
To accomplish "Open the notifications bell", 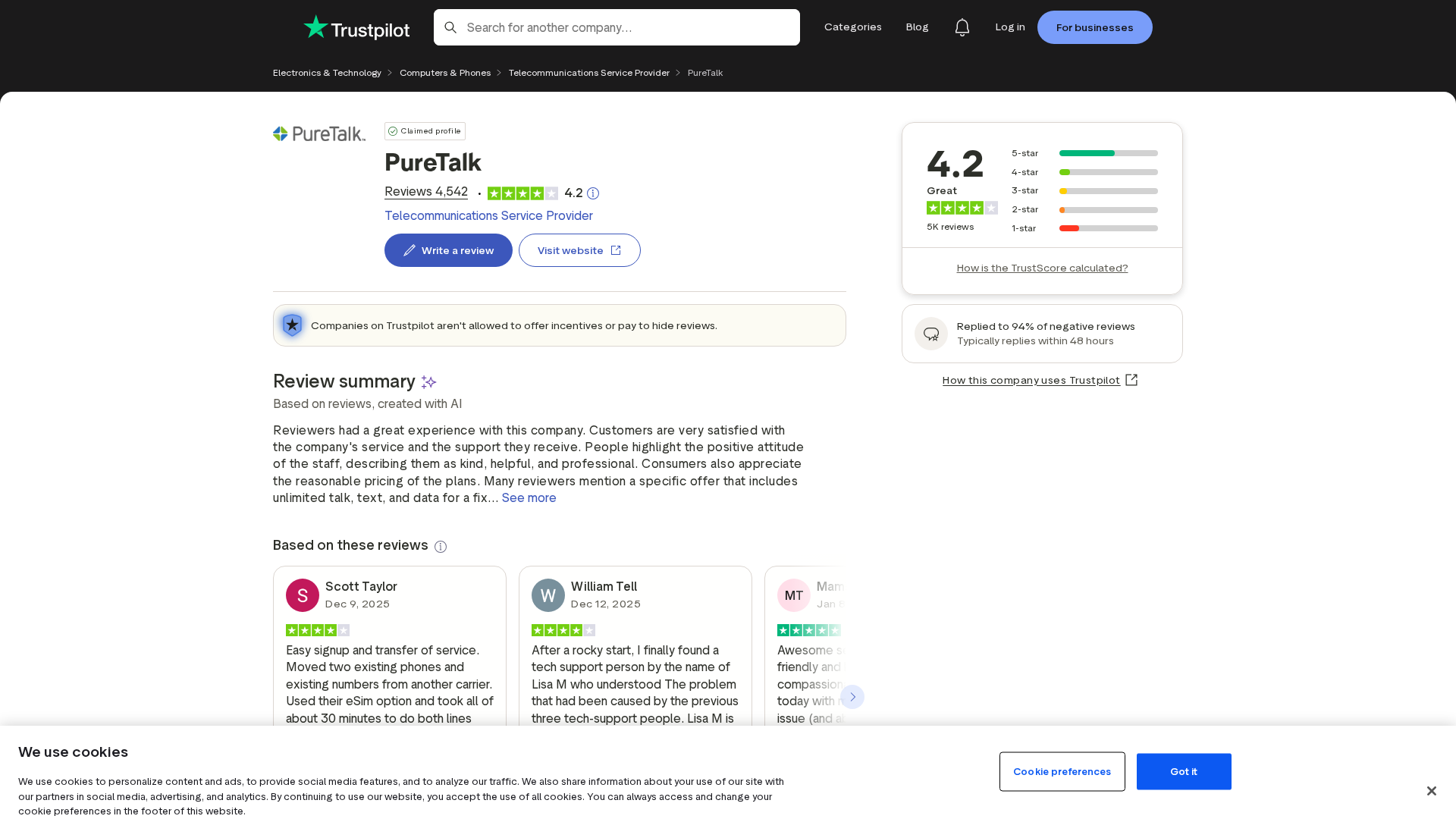I will [x=962, y=27].
